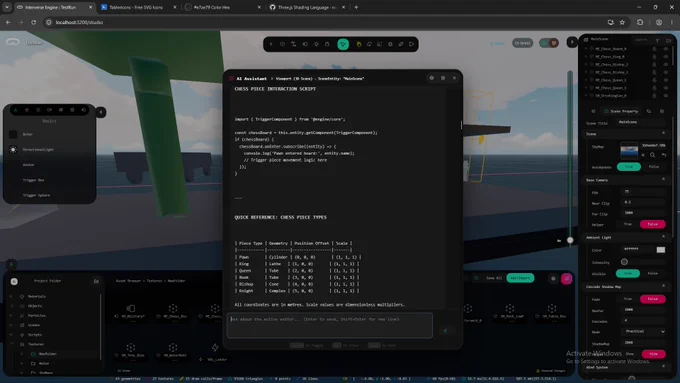Open the Mode dropdown showing Practical
This screenshot has width=680, height=383.
[x=644, y=331]
